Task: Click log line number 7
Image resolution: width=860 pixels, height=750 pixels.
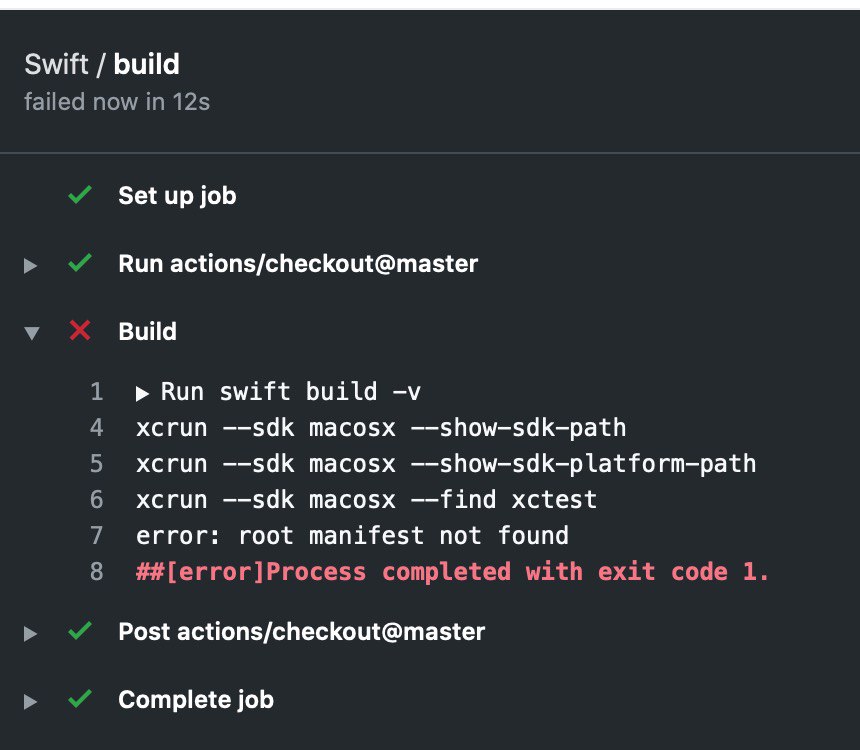Action: click(97, 535)
